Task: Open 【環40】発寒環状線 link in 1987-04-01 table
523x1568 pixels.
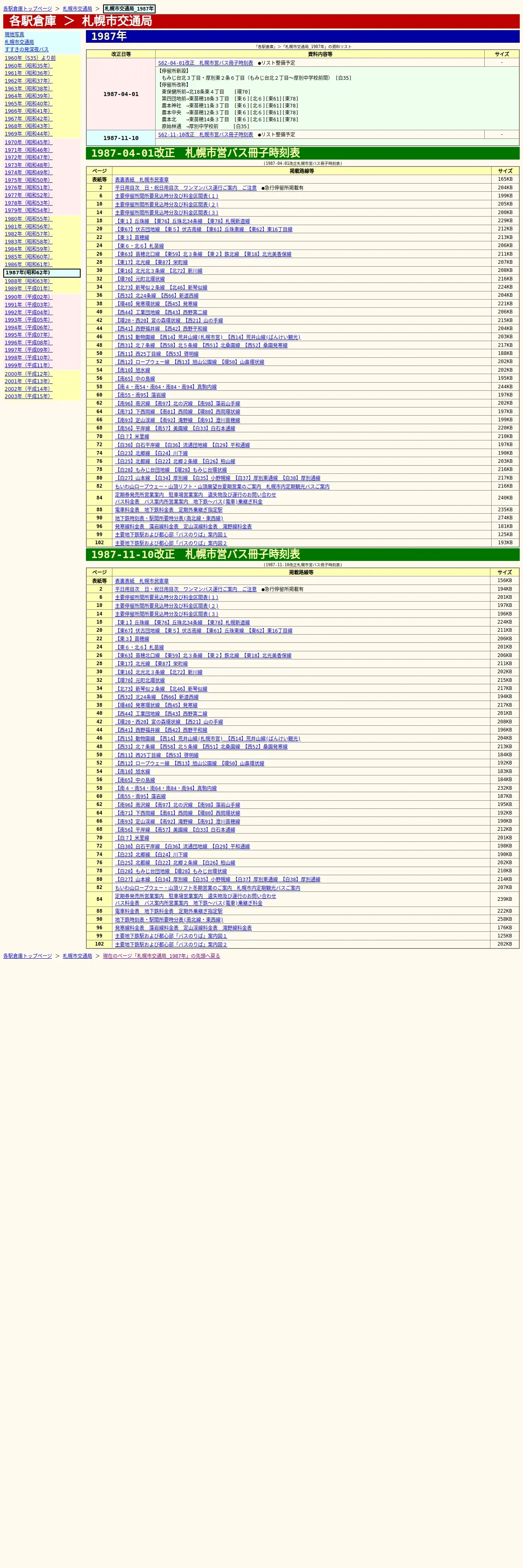Action: pos(156,304)
